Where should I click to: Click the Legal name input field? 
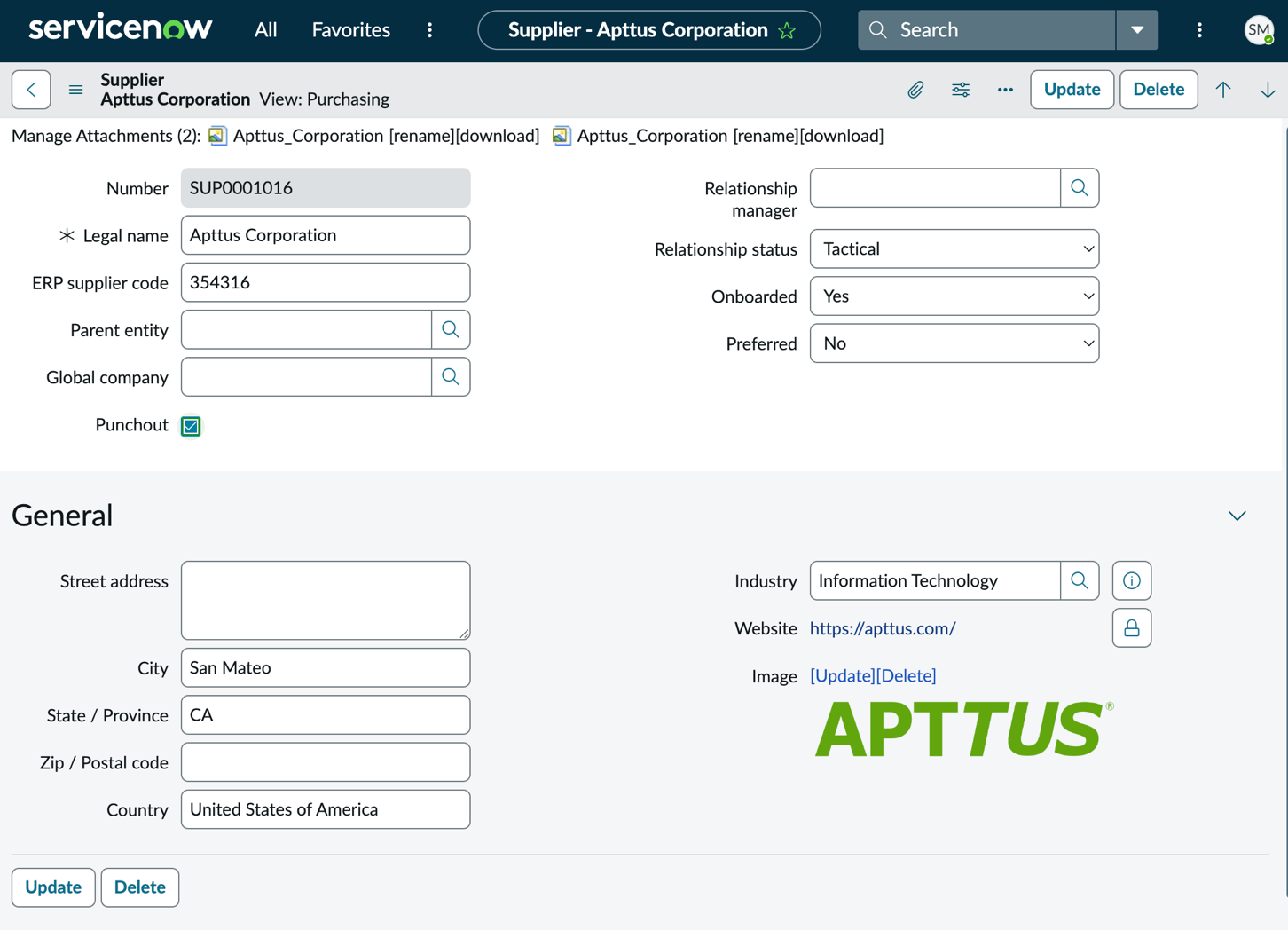click(x=326, y=235)
